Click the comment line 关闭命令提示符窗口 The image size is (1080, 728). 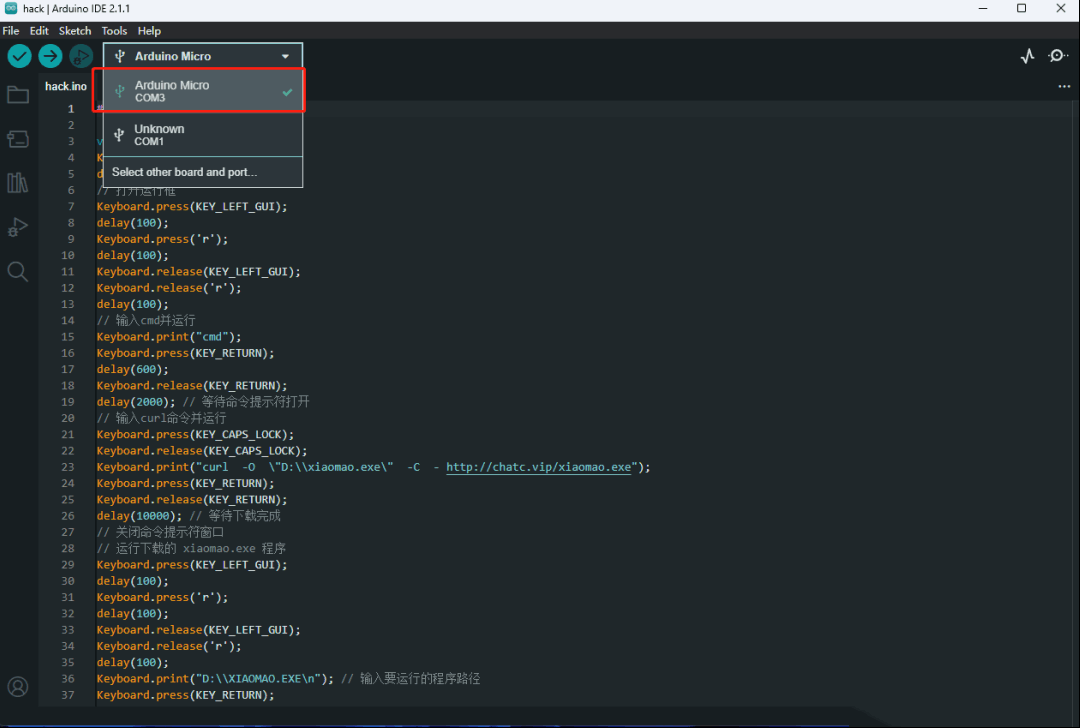pyautogui.click(x=160, y=532)
